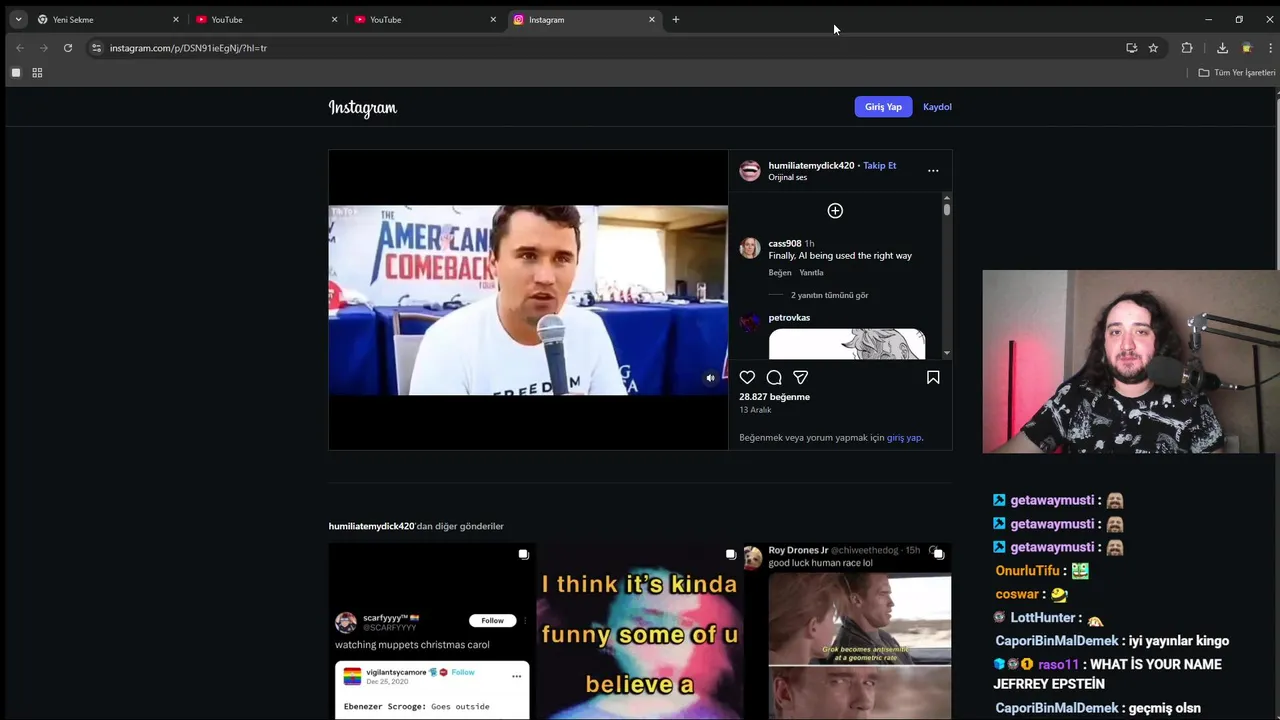The height and width of the screenshot is (720, 1280).
Task: Switch to second YouTube tab
Action: pyautogui.click(x=425, y=19)
